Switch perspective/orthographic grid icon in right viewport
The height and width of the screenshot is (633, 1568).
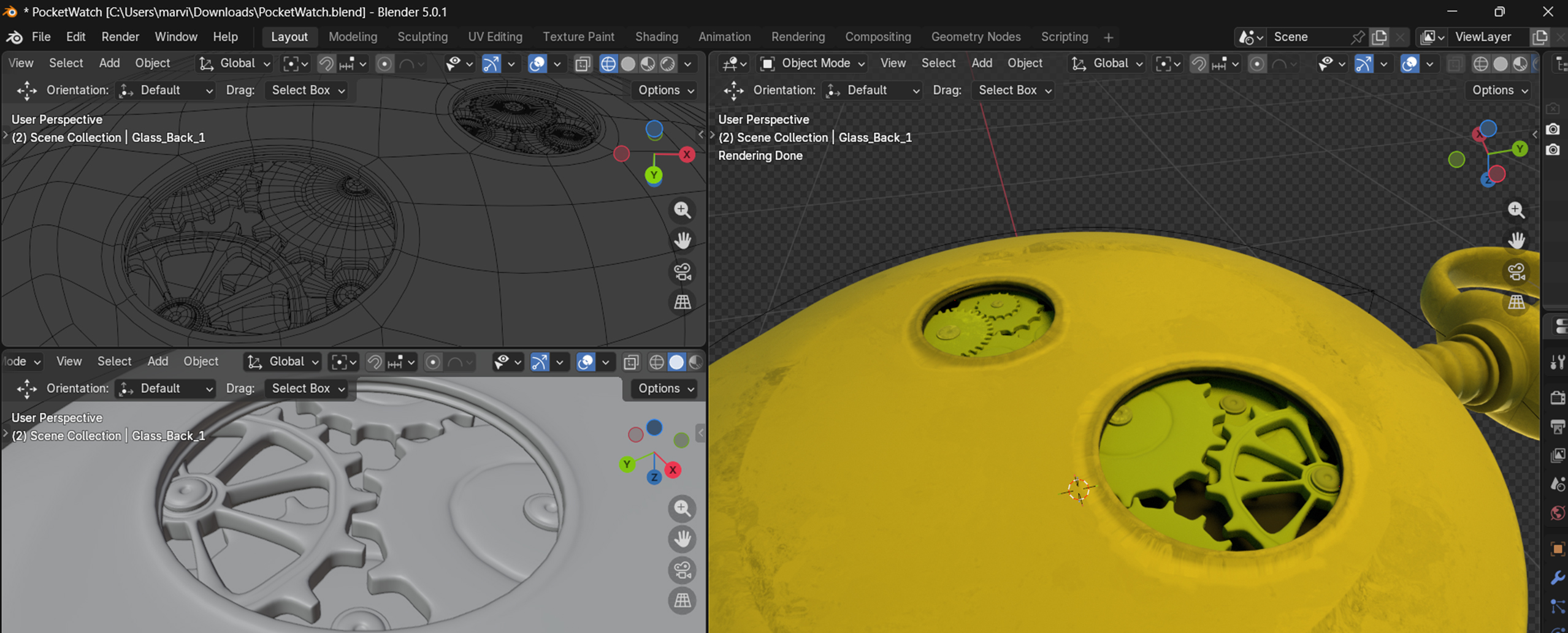(1516, 302)
